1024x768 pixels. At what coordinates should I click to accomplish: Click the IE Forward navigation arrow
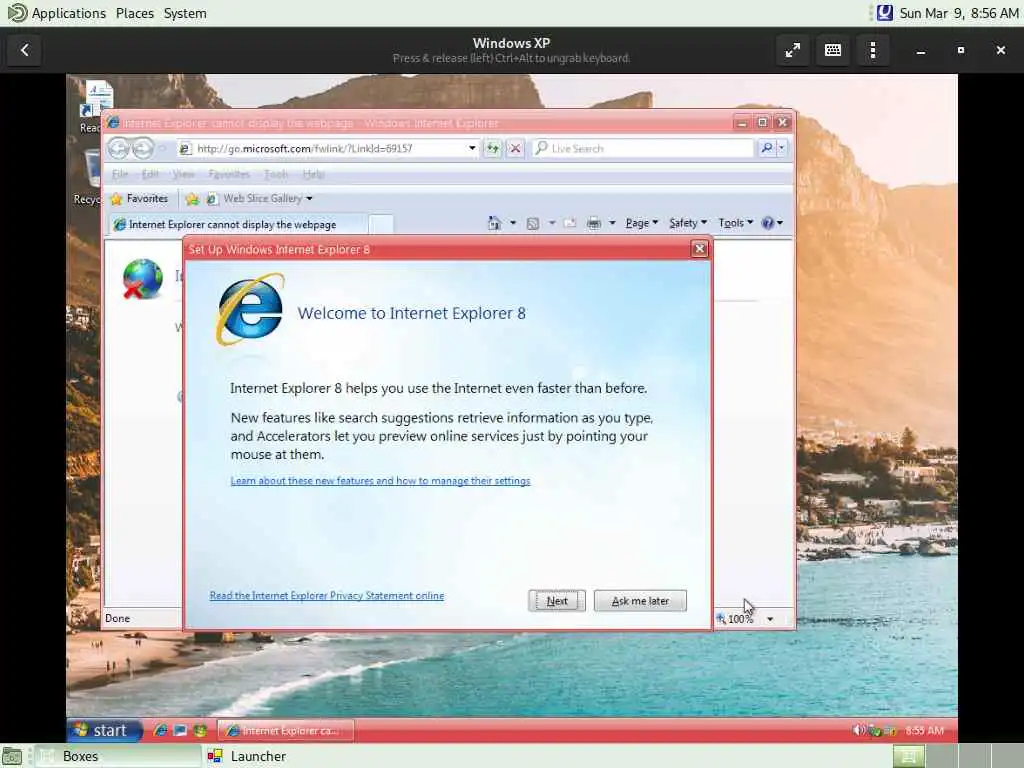click(143, 148)
